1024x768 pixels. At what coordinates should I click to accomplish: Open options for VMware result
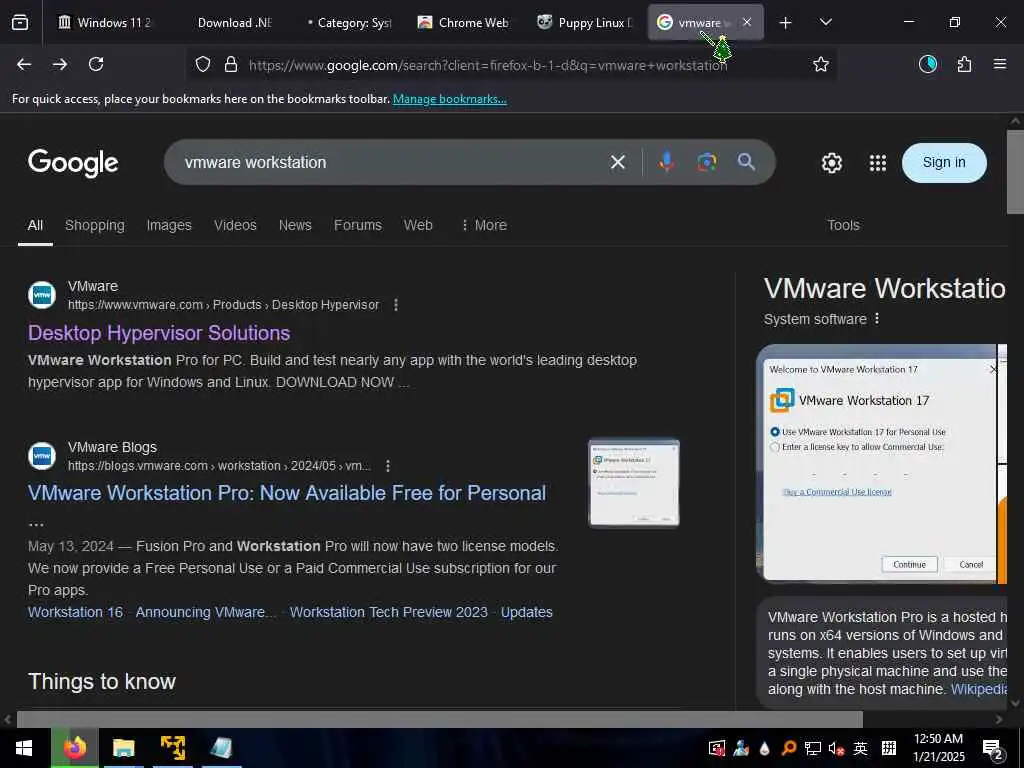click(x=396, y=305)
